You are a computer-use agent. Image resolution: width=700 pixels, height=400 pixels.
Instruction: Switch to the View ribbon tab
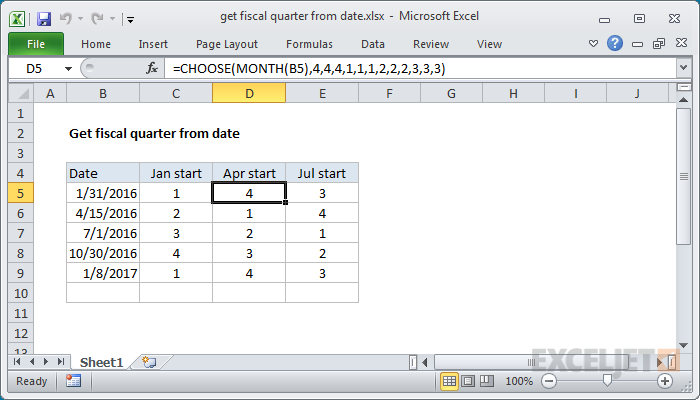(x=489, y=44)
